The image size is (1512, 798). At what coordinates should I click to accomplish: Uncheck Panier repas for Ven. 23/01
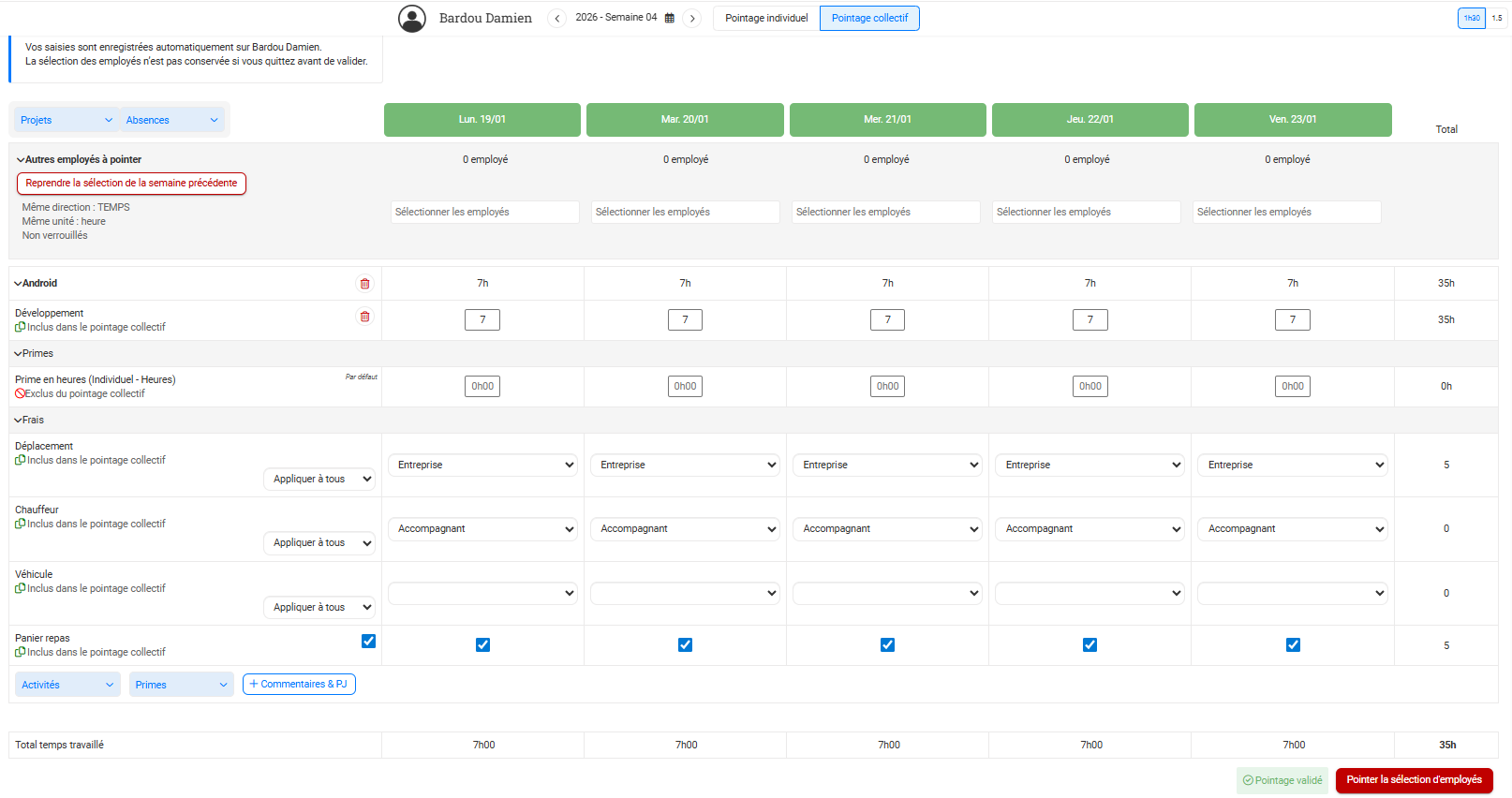coord(1294,645)
